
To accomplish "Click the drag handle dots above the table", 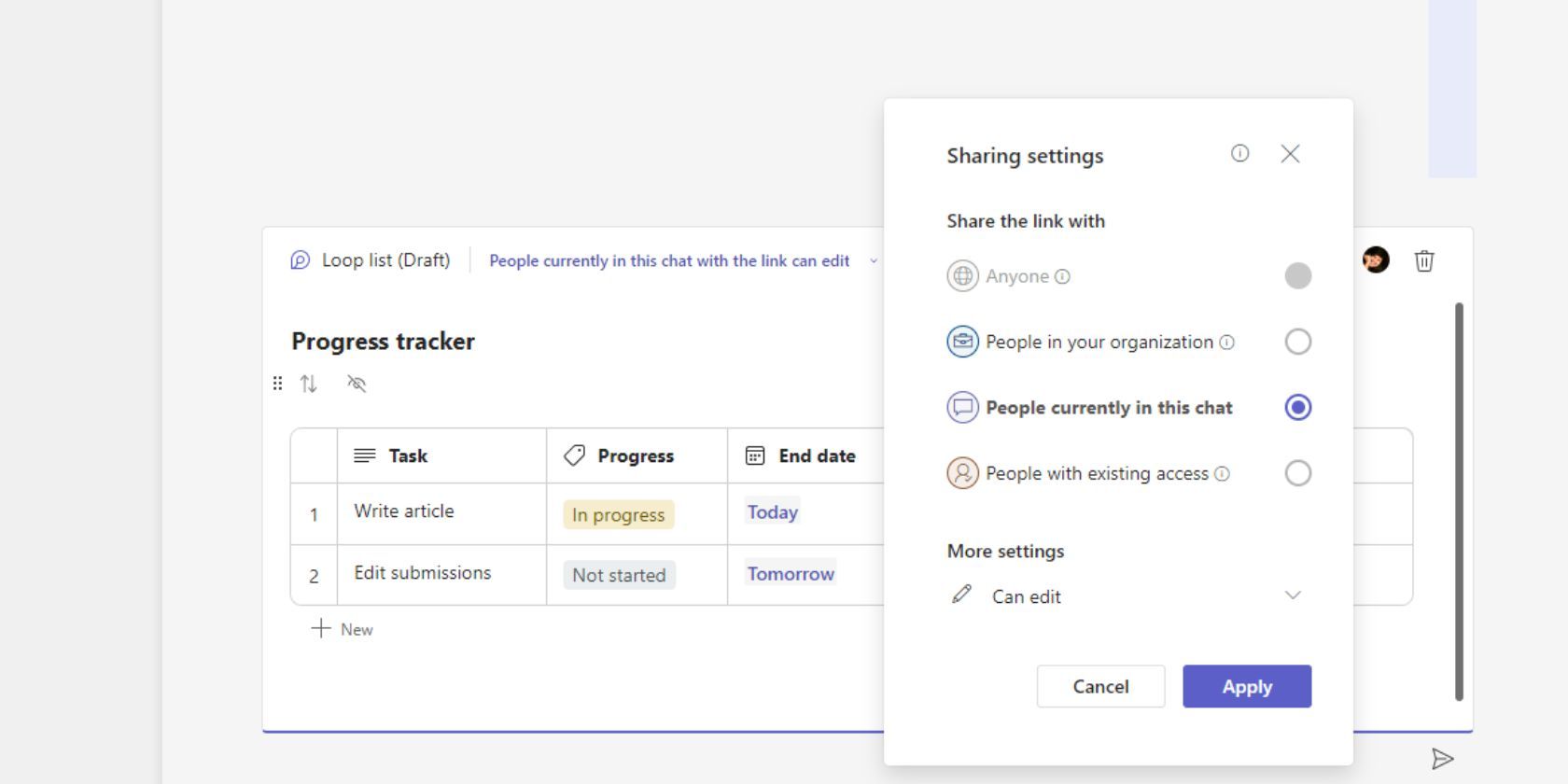I will 277,384.
